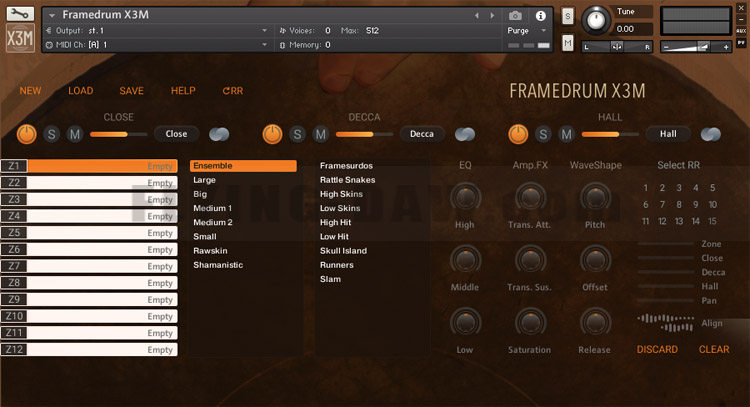Select round robin number 8
The height and width of the screenshot is (407, 750).
point(679,205)
